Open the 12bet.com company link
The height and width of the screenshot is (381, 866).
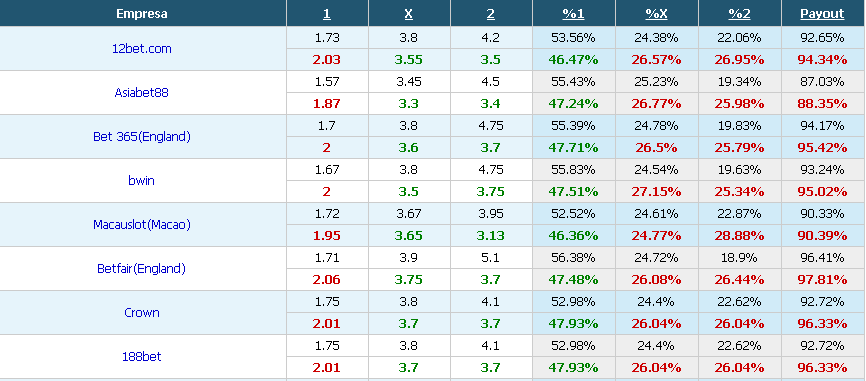(x=141, y=49)
